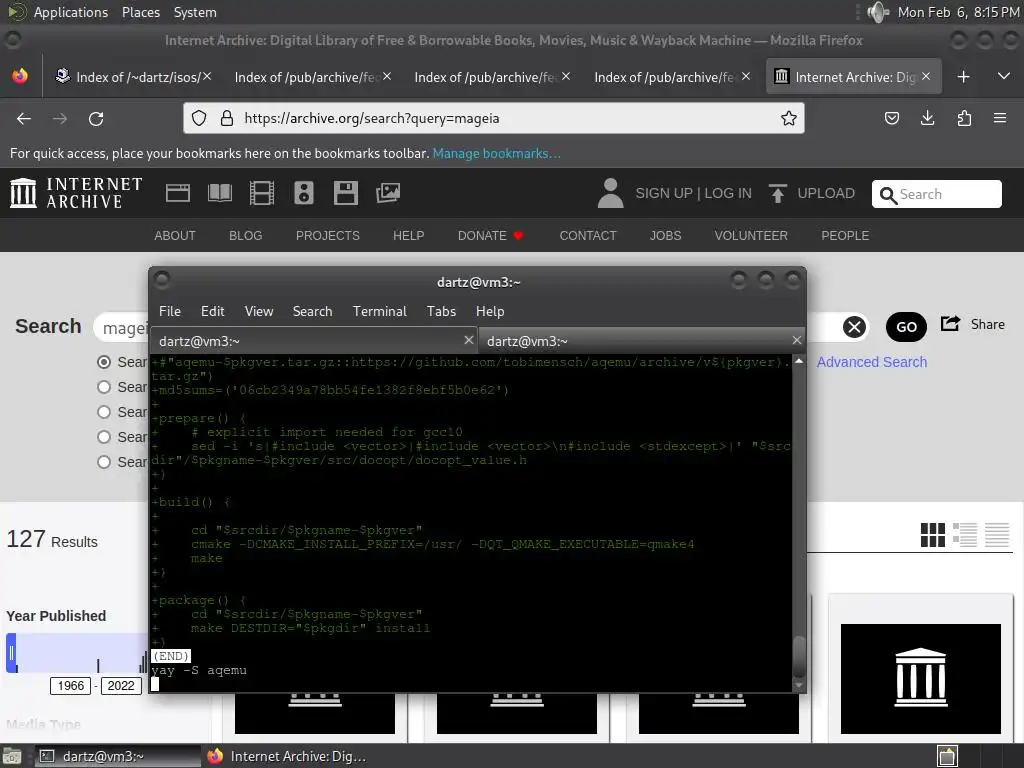Close the first terminal tab
The image size is (1024, 768).
[x=468, y=340]
